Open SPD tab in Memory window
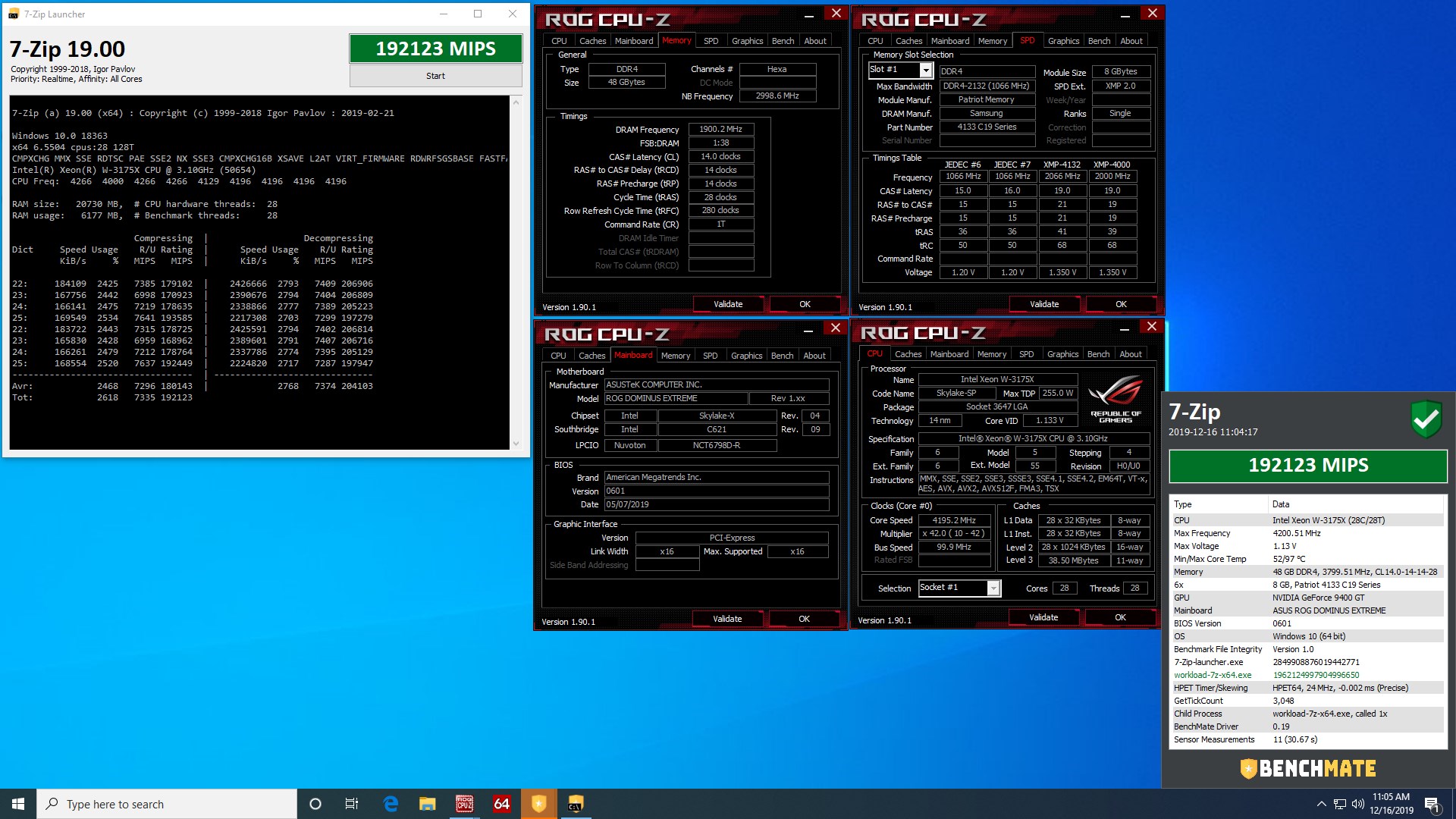Image resolution: width=1456 pixels, height=819 pixels. click(711, 41)
